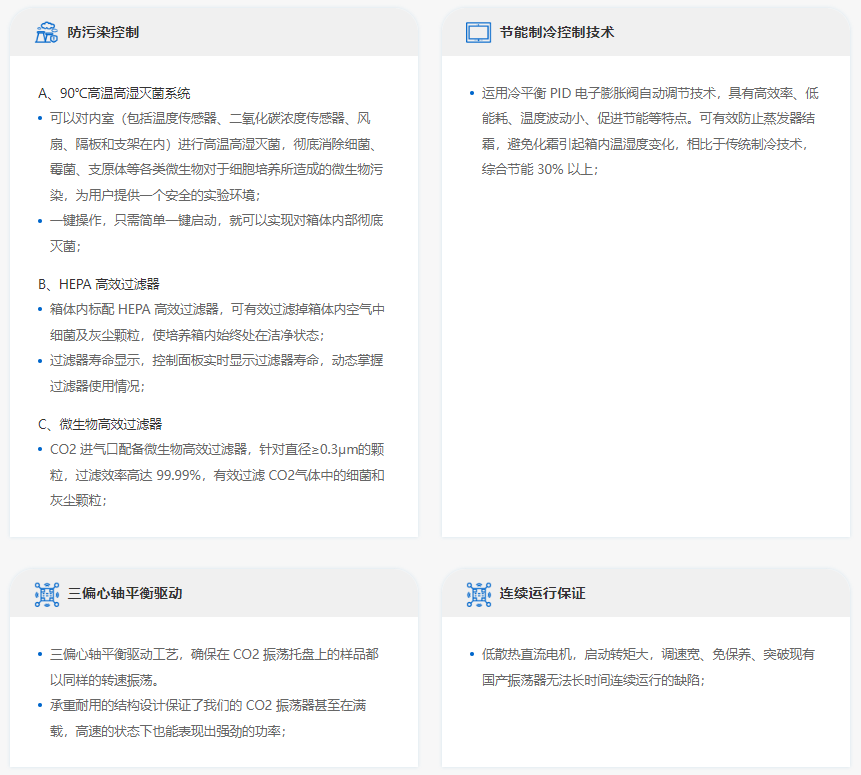Viewport: 861px width, 775px height.
Task: Select the 连续运行保证 heading text
Action: point(542,594)
